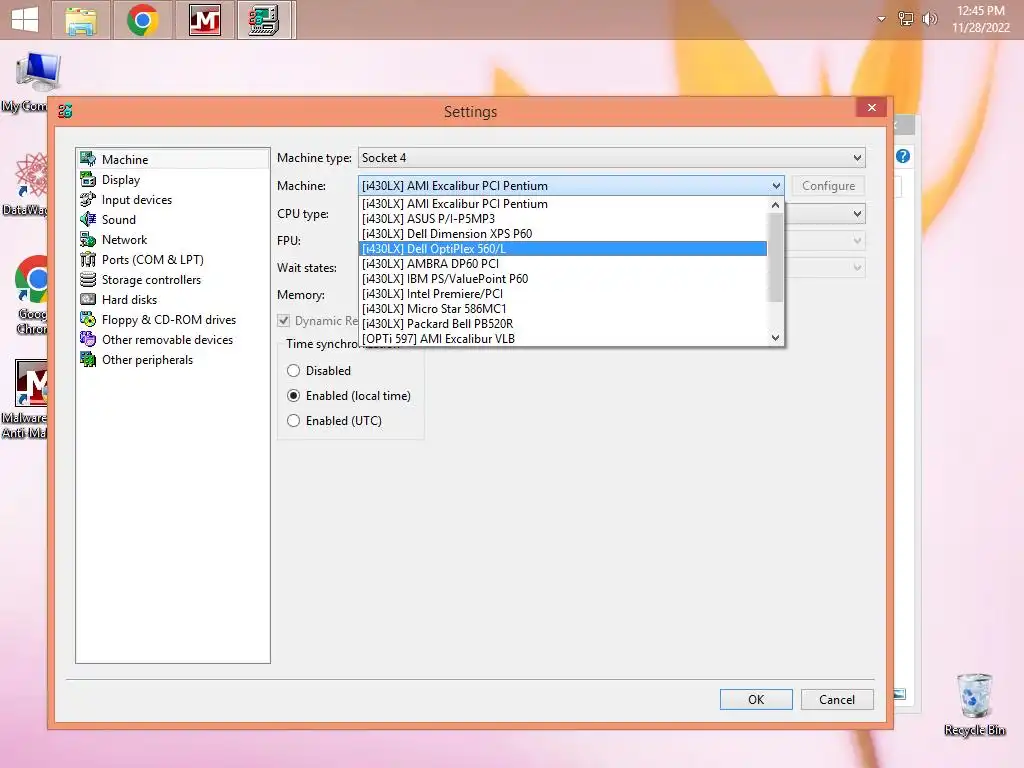Open the Other removable devices icon

88,340
